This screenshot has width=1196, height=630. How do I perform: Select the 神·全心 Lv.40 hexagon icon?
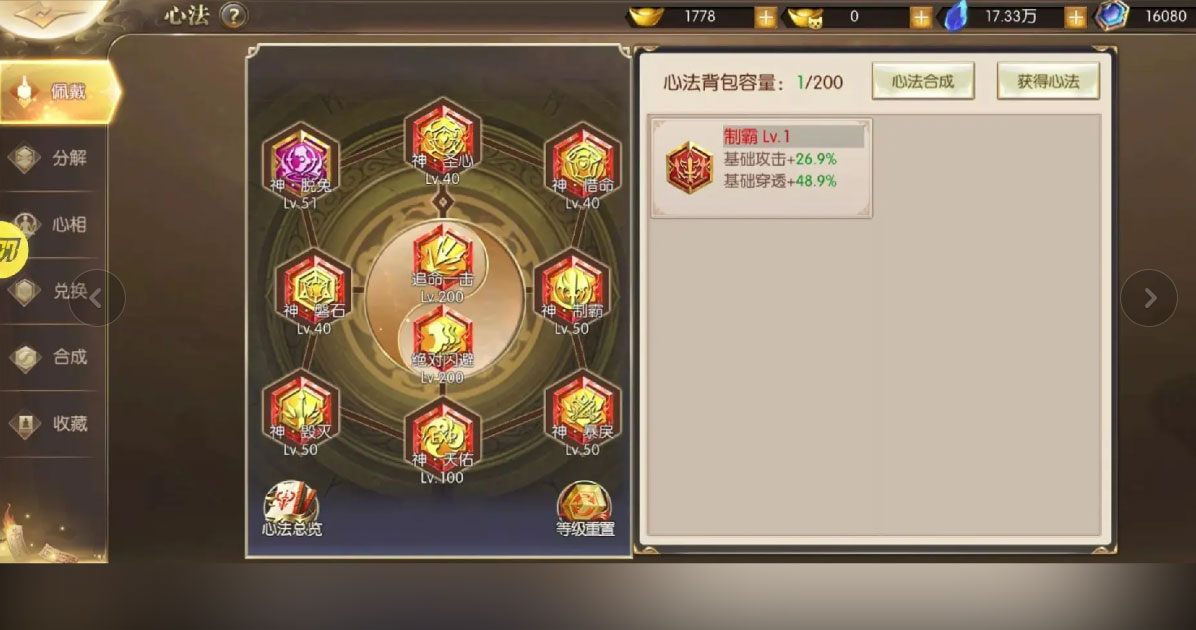(442, 140)
